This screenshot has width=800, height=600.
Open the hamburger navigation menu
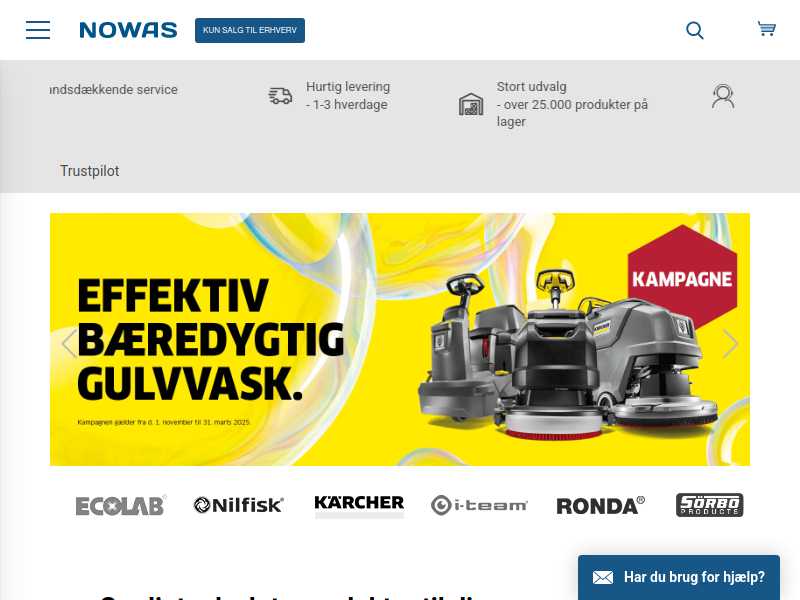point(38,30)
